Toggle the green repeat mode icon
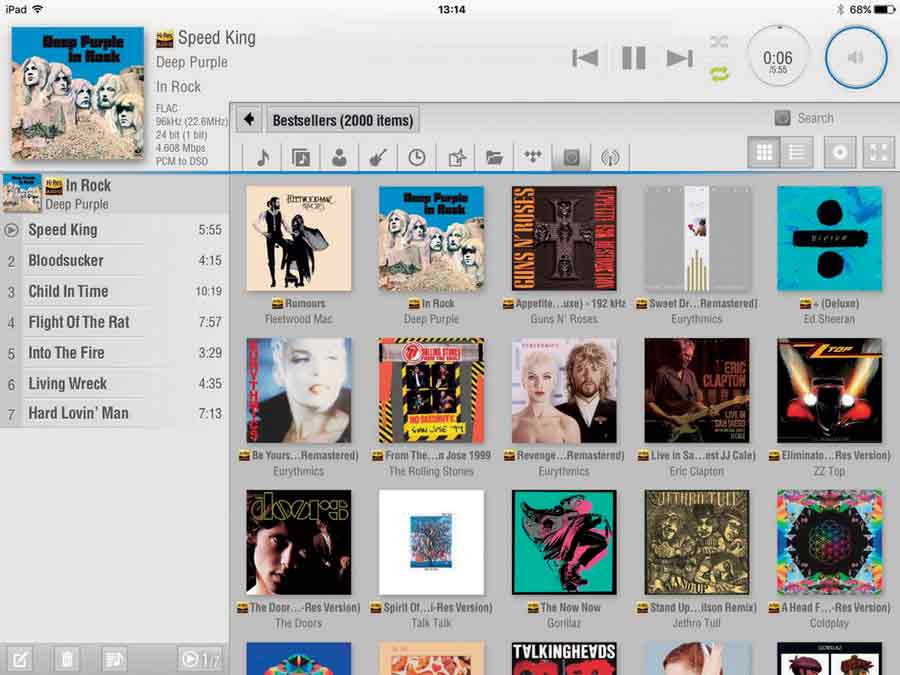The width and height of the screenshot is (900, 675). [719, 73]
